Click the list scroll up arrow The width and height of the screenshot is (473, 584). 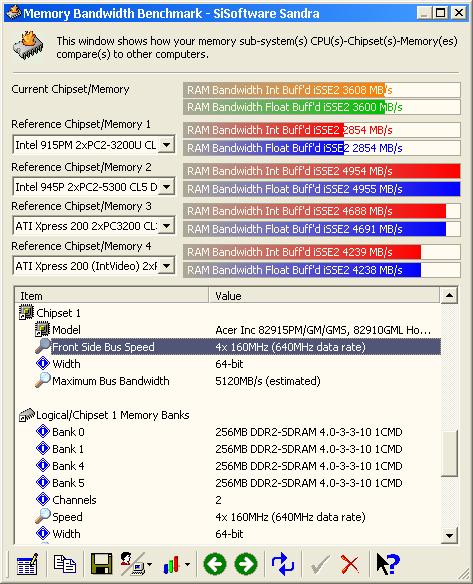449,296
